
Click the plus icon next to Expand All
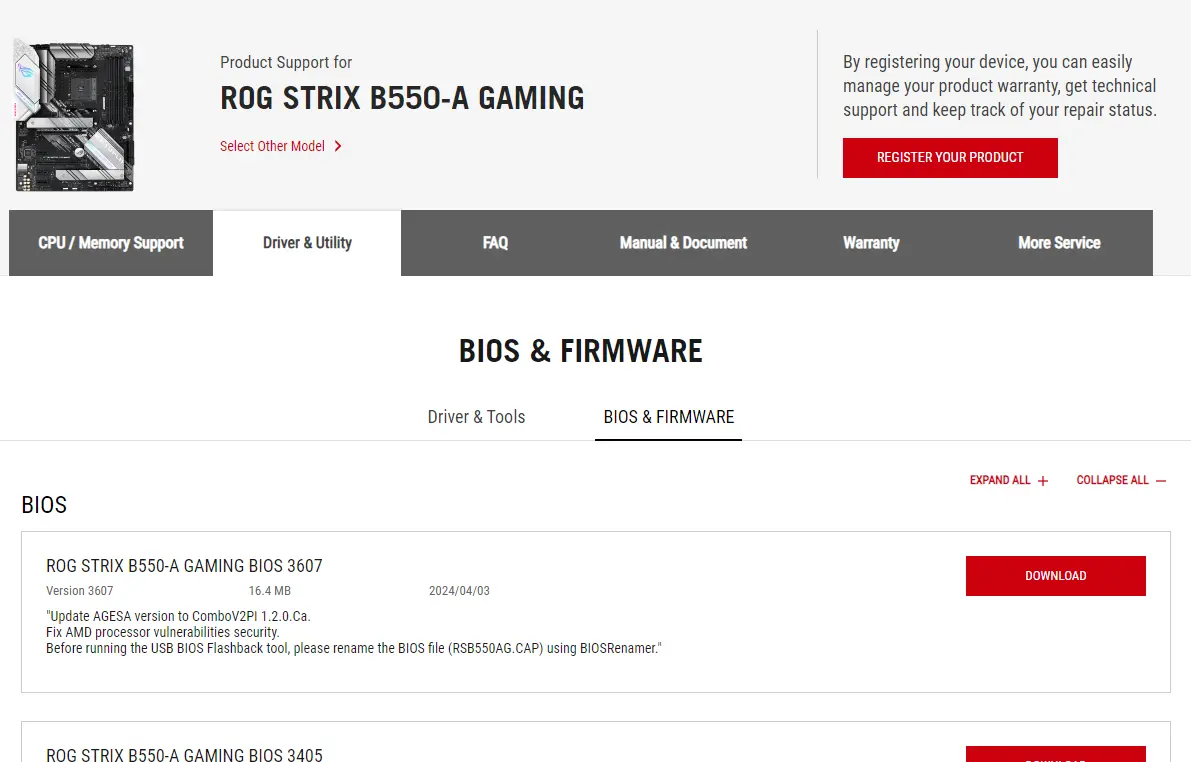(x=1043, y=481)
